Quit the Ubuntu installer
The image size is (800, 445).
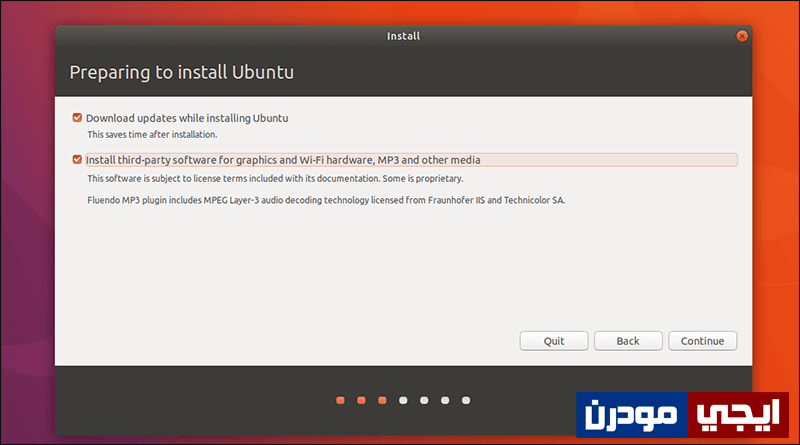[x=554, y=341]
